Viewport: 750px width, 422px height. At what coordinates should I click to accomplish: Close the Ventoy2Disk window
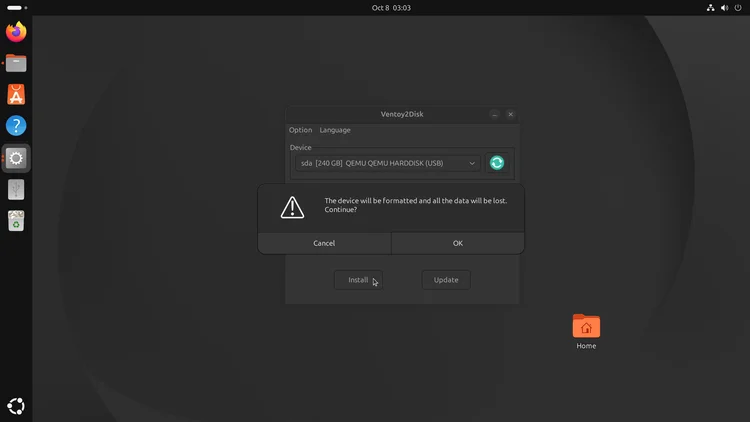click(x=510, y=114)
